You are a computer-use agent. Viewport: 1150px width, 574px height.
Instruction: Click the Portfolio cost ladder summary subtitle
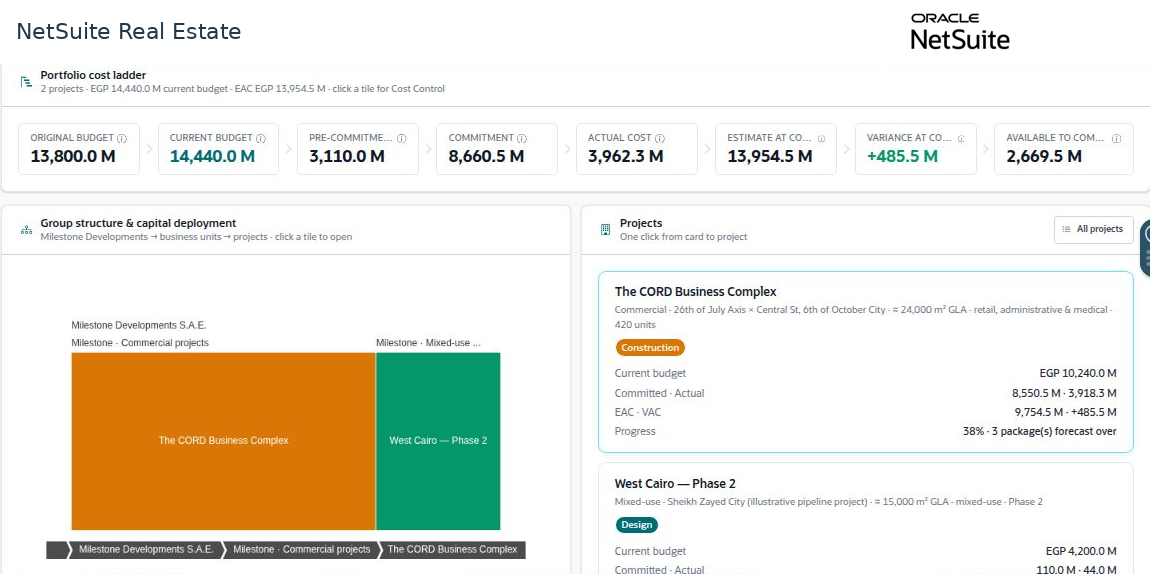(x=242, y=89)
